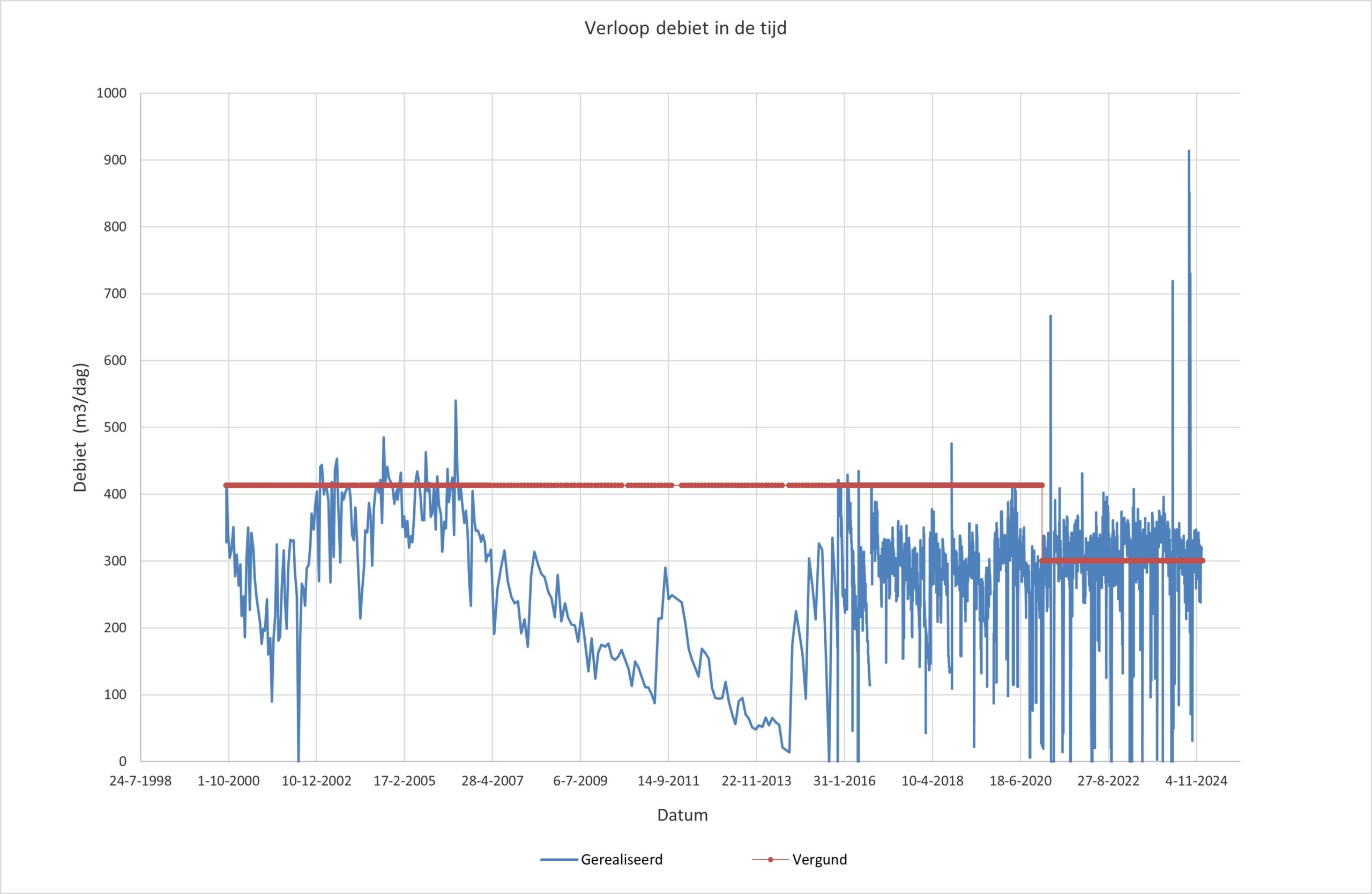
Task: Click the date label 24-7-1998
Action: [140, 781]
